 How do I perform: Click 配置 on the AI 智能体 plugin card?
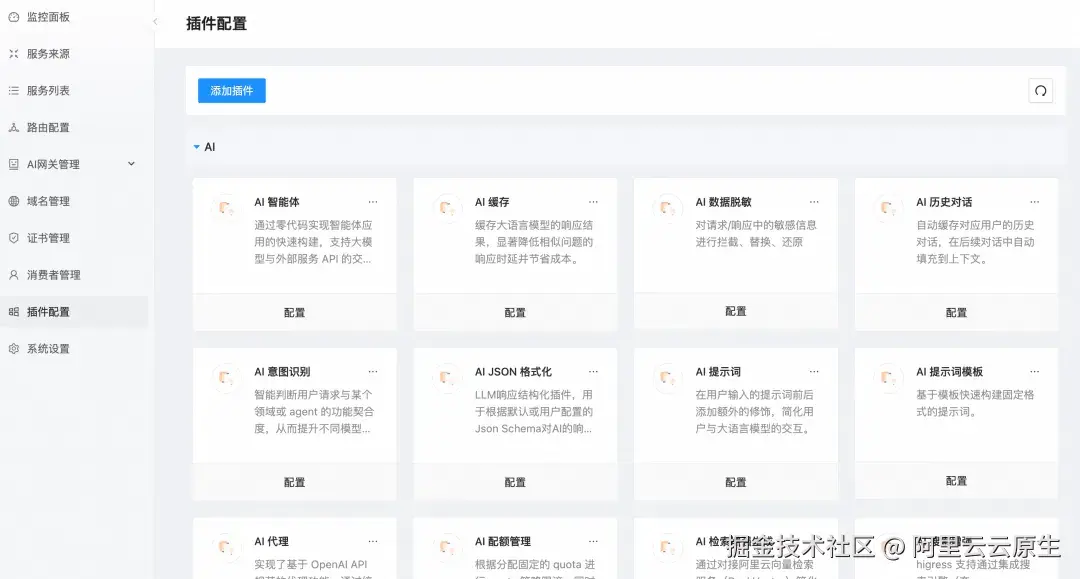294,312
